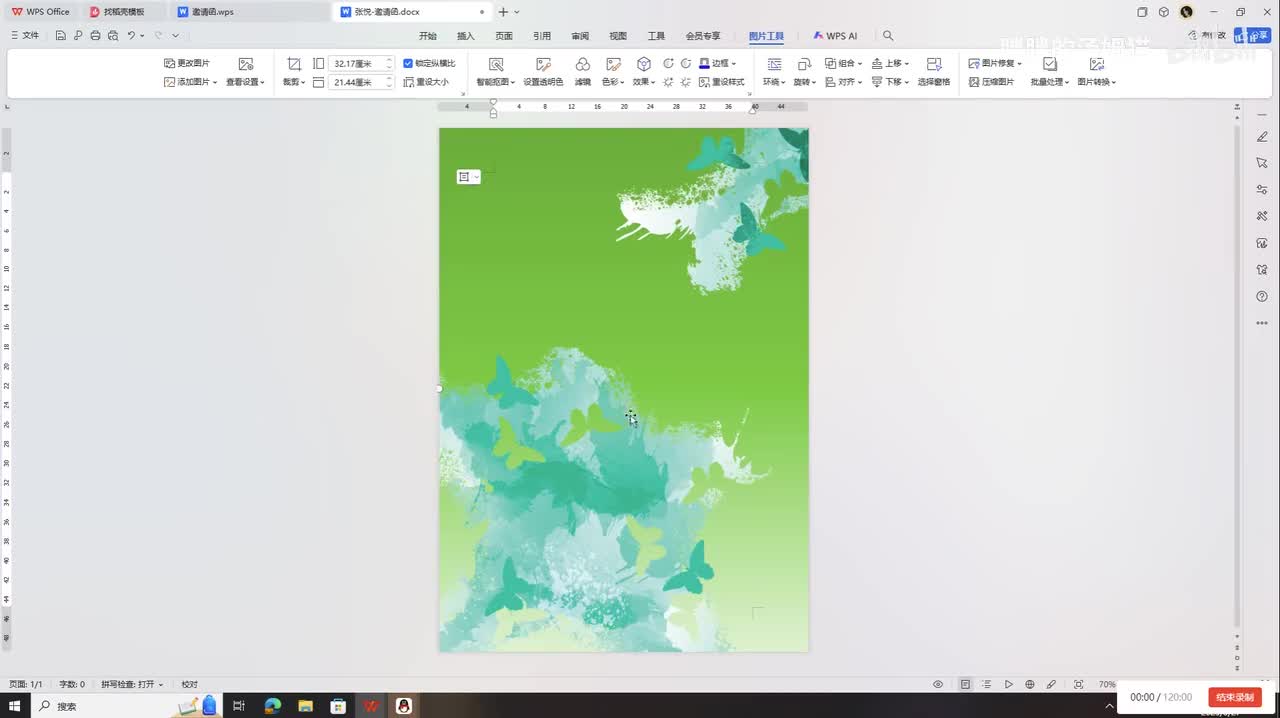Open the 边框 border dropdown
This screenshot has width=1280, height=718.
pos(718,63)
